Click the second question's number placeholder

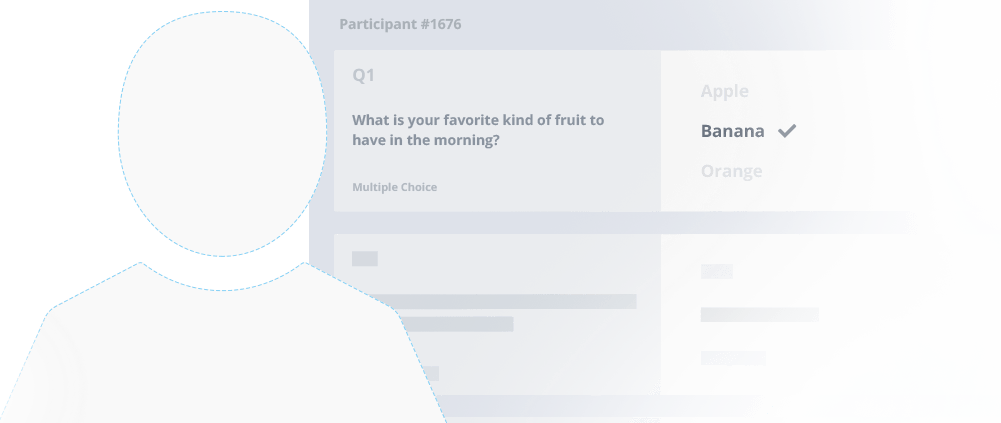[x=365, y=258]
